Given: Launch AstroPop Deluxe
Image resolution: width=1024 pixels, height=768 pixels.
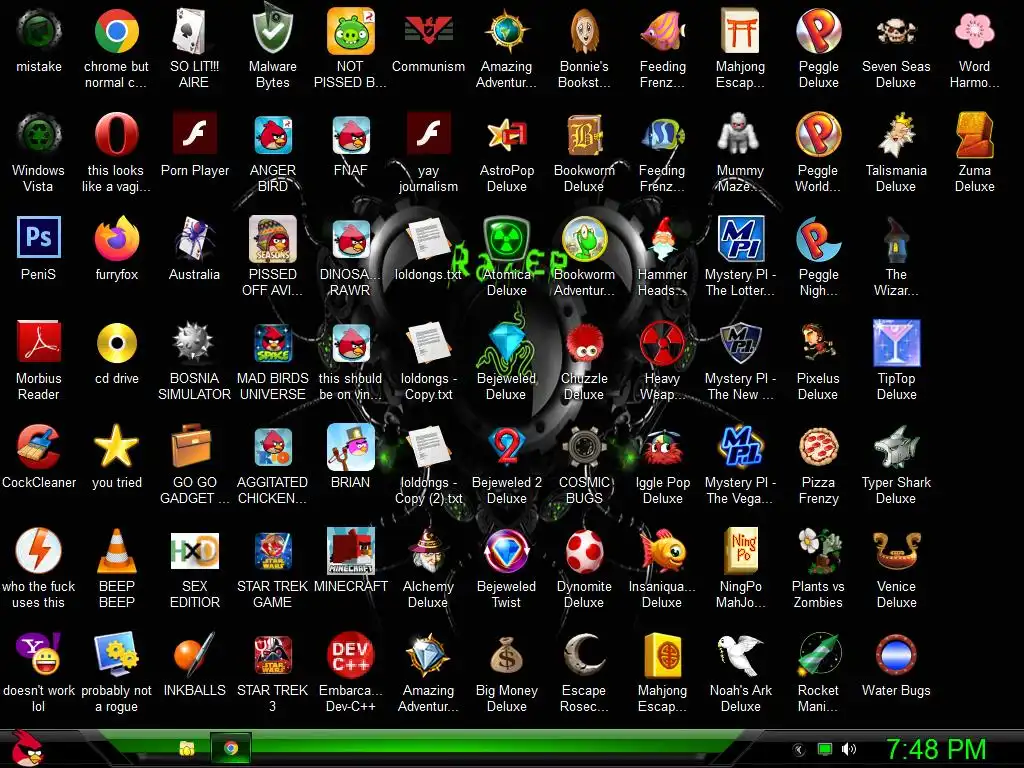Looking at the screenshot, I should 506,135.
